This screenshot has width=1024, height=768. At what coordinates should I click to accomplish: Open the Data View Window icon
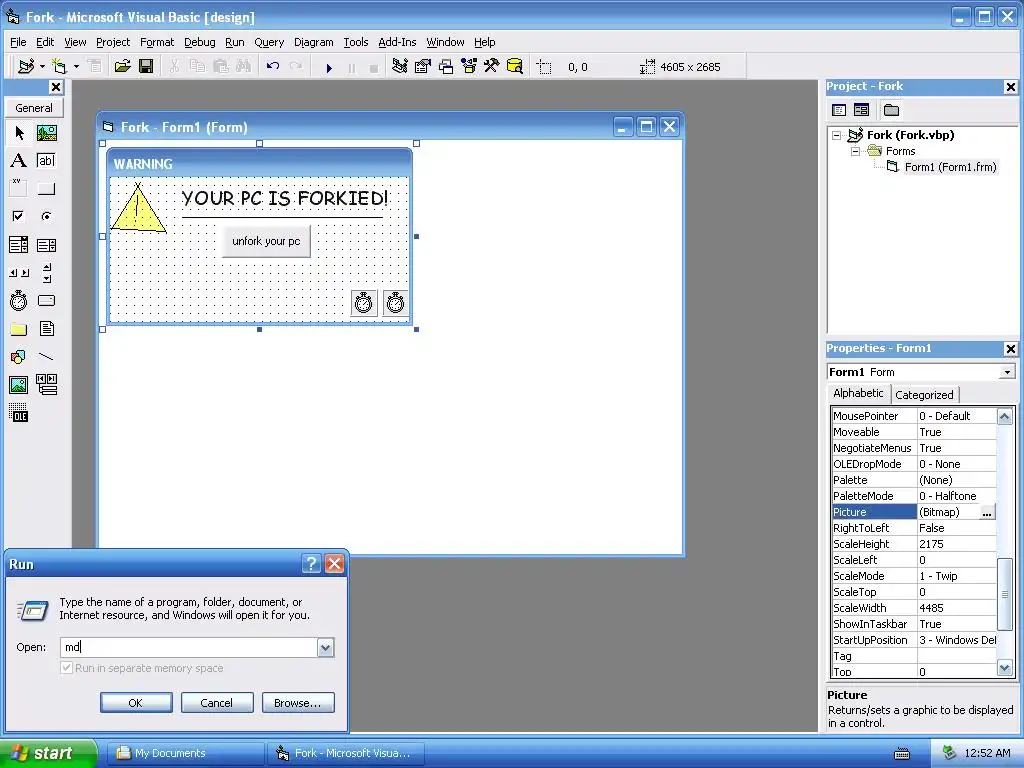(515, 66)
